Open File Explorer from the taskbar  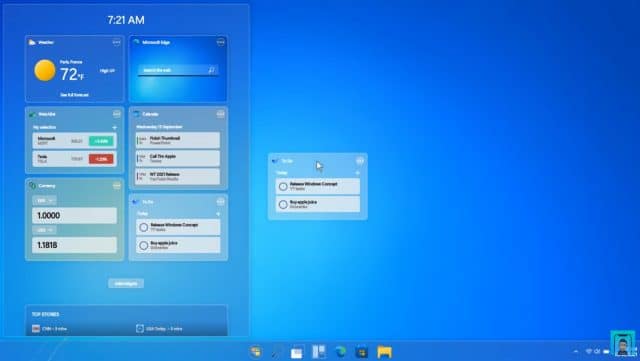[x=384, y=352]
